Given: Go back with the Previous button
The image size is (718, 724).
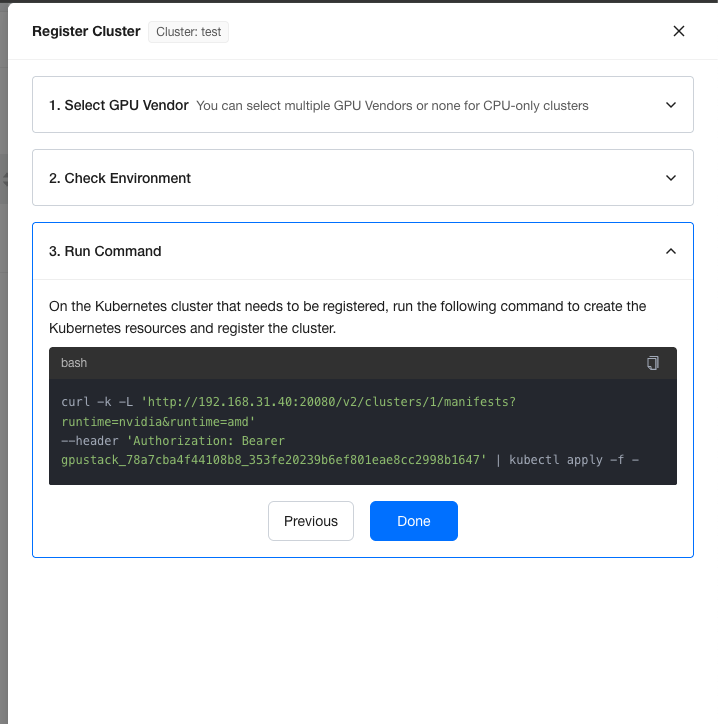Looking at the screenshot, I should point(311,521).
